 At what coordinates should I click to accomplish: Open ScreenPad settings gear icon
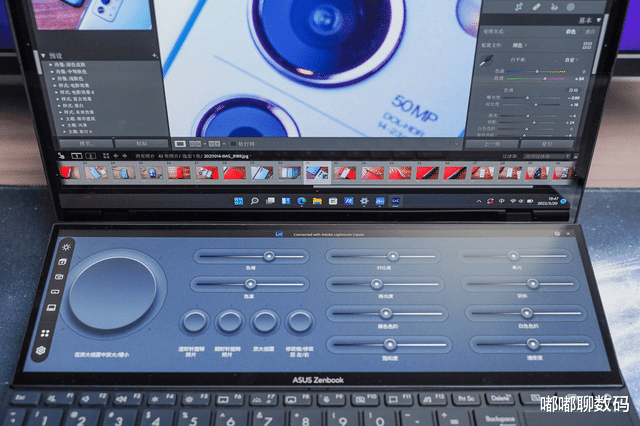pos(40,350)
